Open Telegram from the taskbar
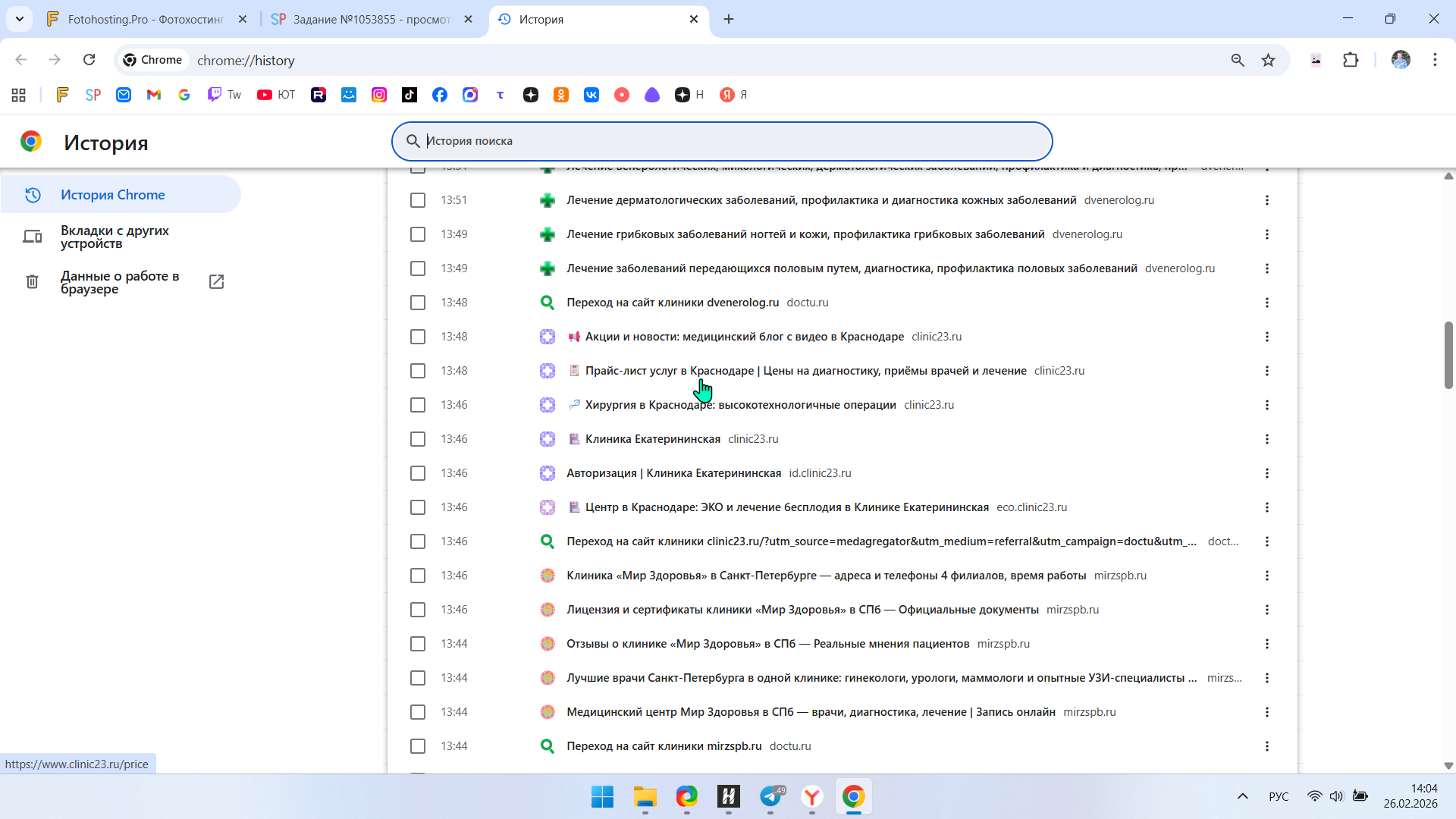This screenshot has width=1456, height=819. click(770, 796)
